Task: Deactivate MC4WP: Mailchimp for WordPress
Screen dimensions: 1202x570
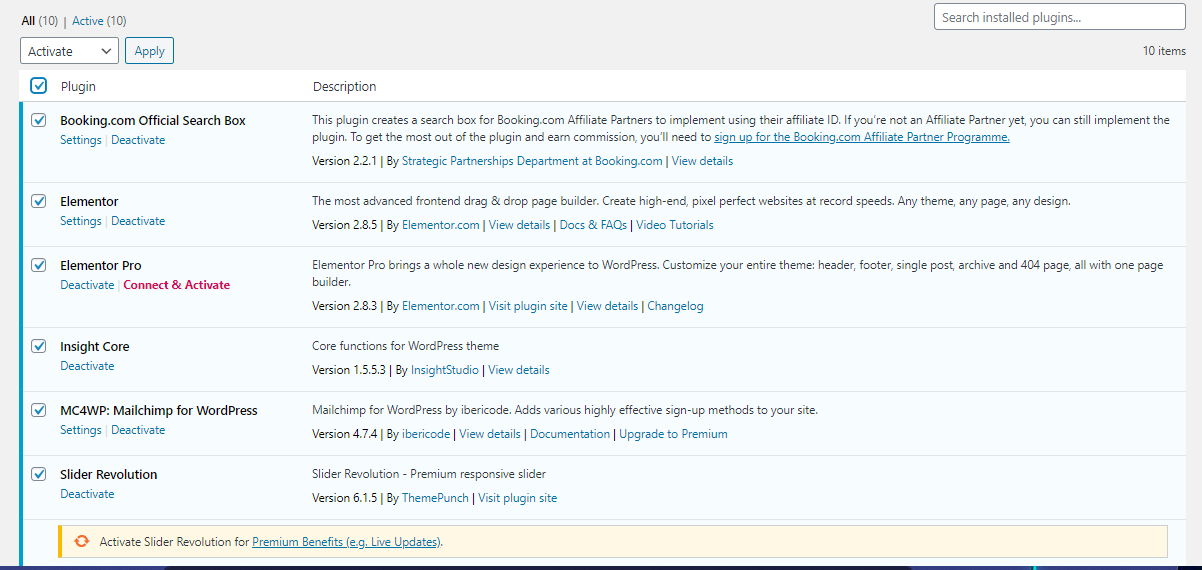Action: point(138,430)
